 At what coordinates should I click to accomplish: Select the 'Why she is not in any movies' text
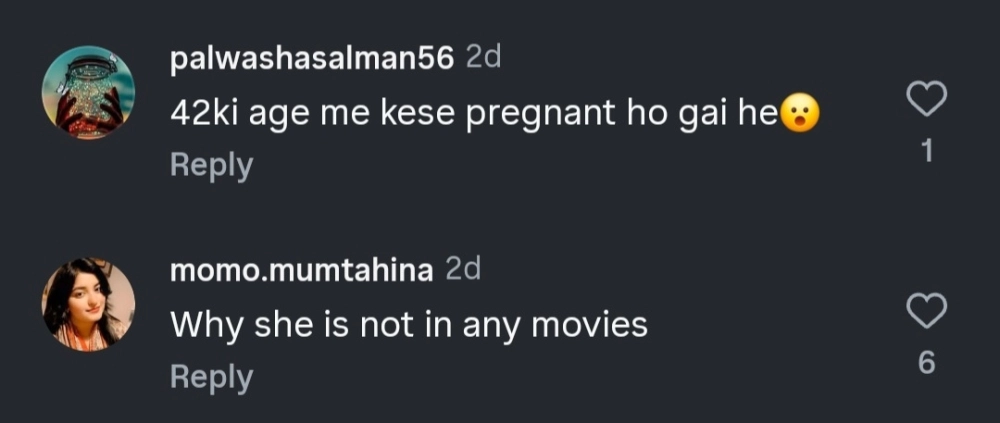[x=408, y=325]
